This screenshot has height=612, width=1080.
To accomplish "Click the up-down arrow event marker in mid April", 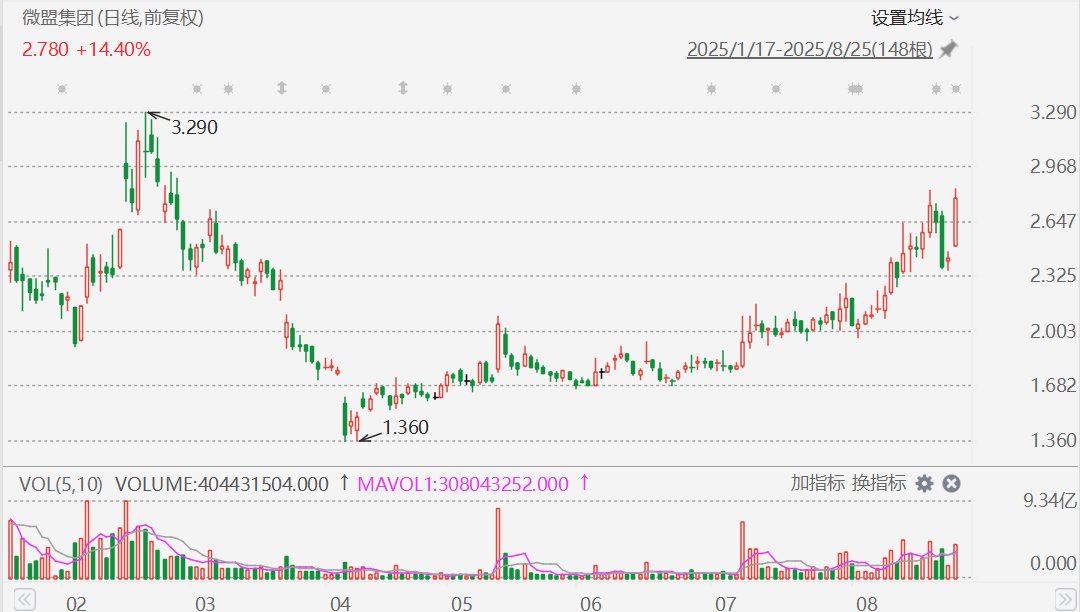I will coord(403,88).
